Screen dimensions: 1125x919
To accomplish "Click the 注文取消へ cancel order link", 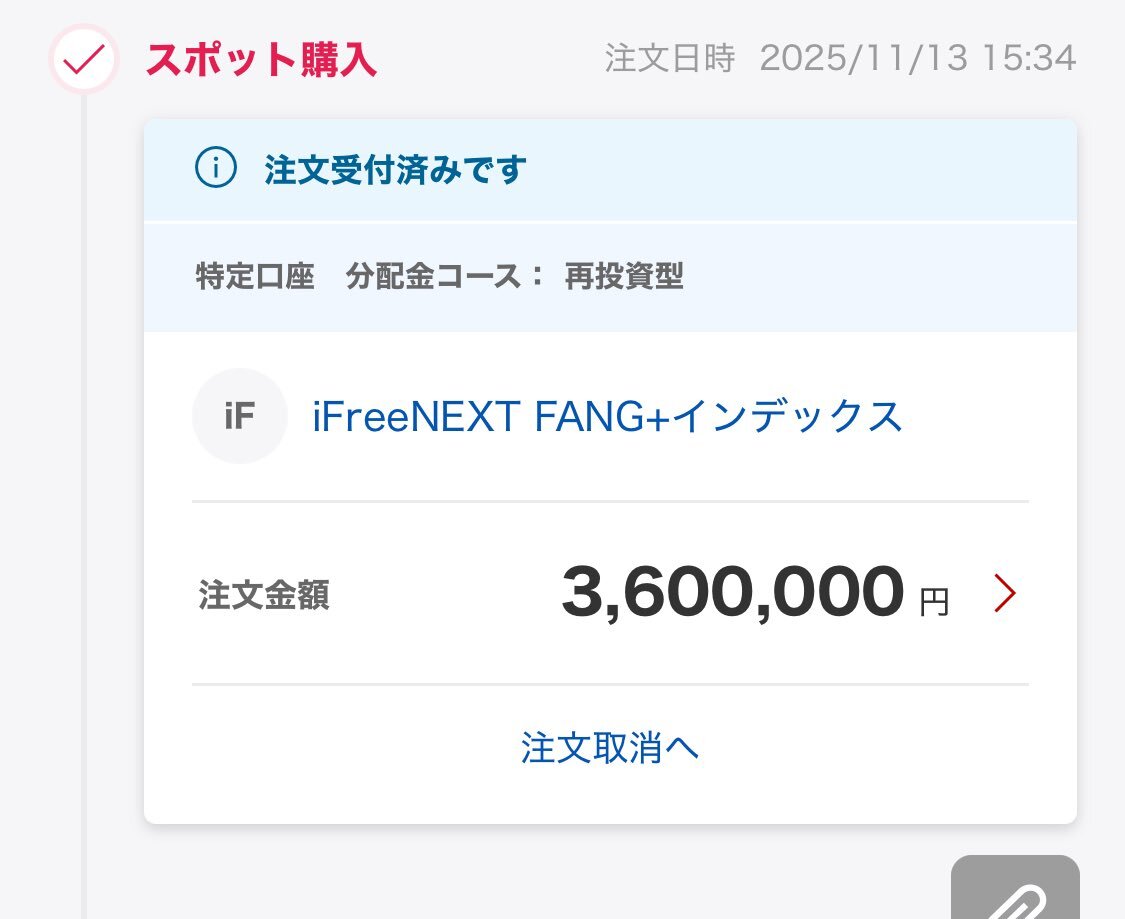I will [609, 748].
